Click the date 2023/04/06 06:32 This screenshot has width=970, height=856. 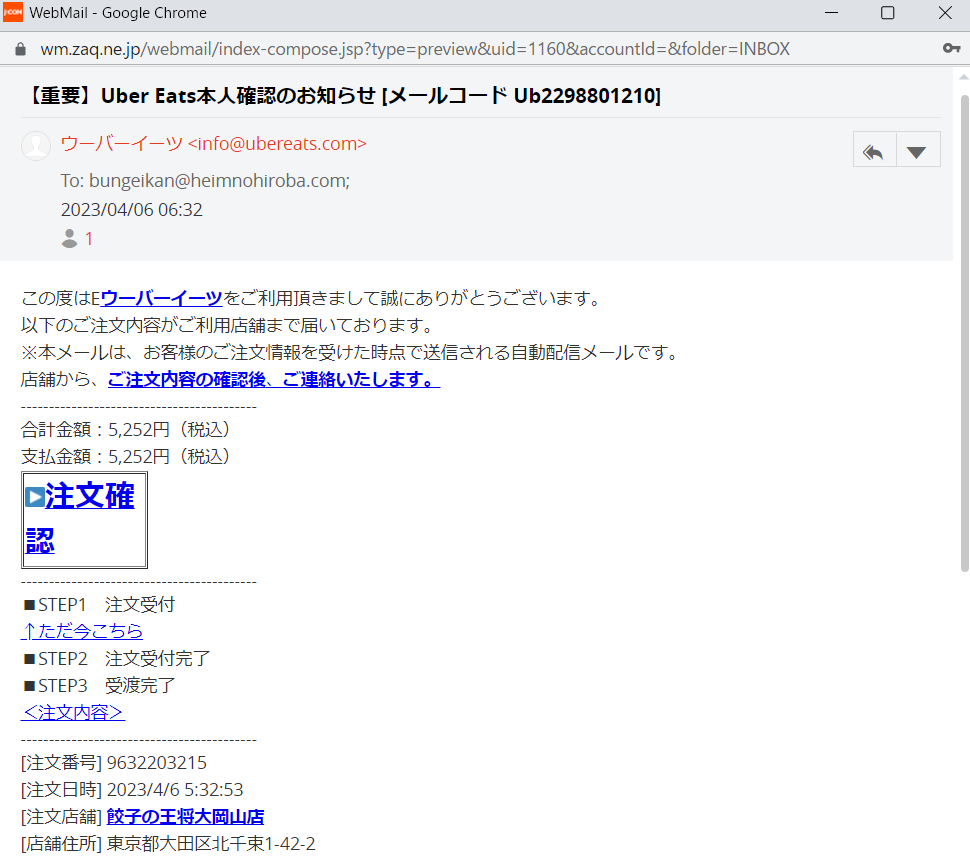[132, 210]
